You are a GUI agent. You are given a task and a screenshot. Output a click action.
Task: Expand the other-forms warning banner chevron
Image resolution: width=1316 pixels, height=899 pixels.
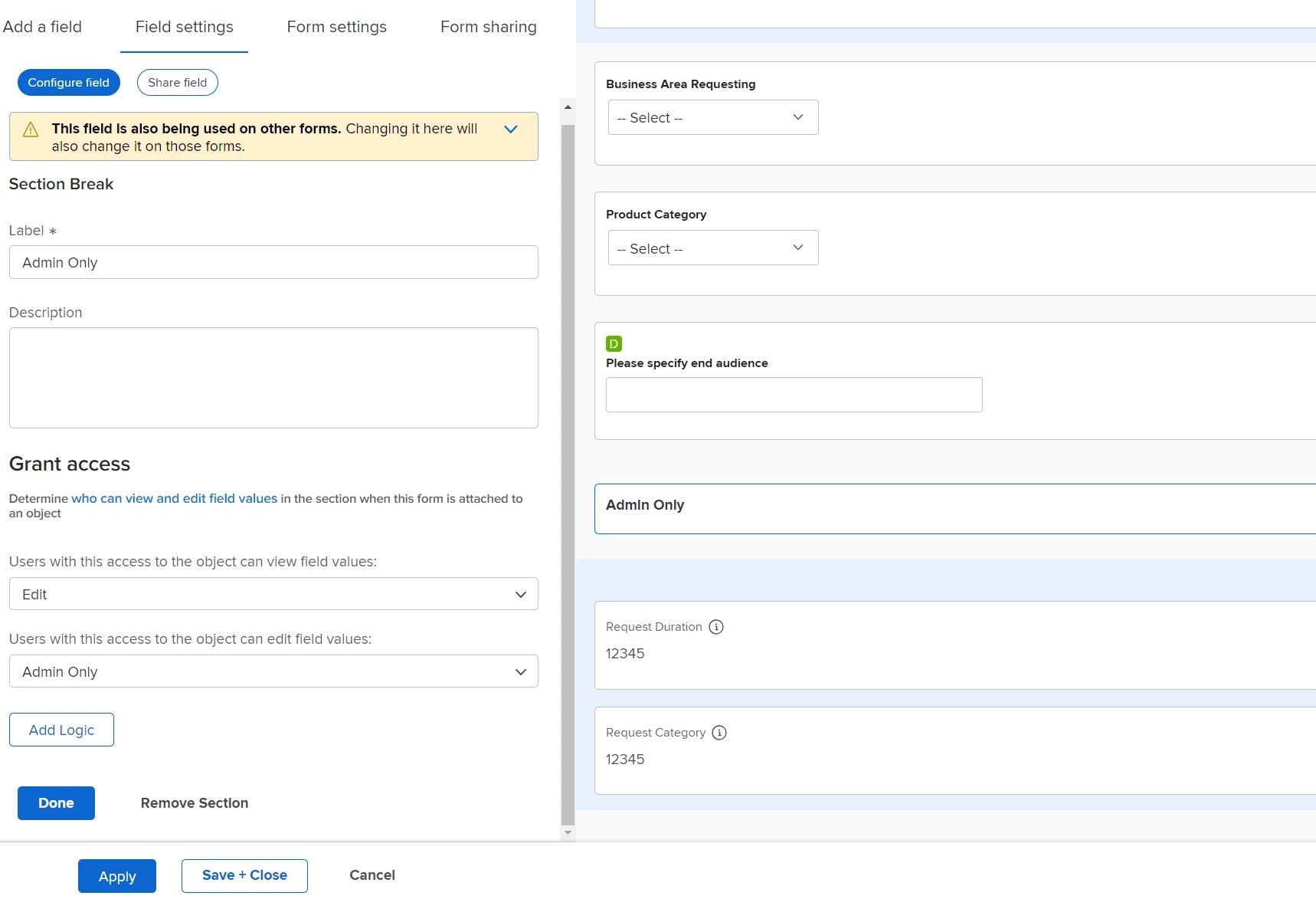click(x=511, y=130)
